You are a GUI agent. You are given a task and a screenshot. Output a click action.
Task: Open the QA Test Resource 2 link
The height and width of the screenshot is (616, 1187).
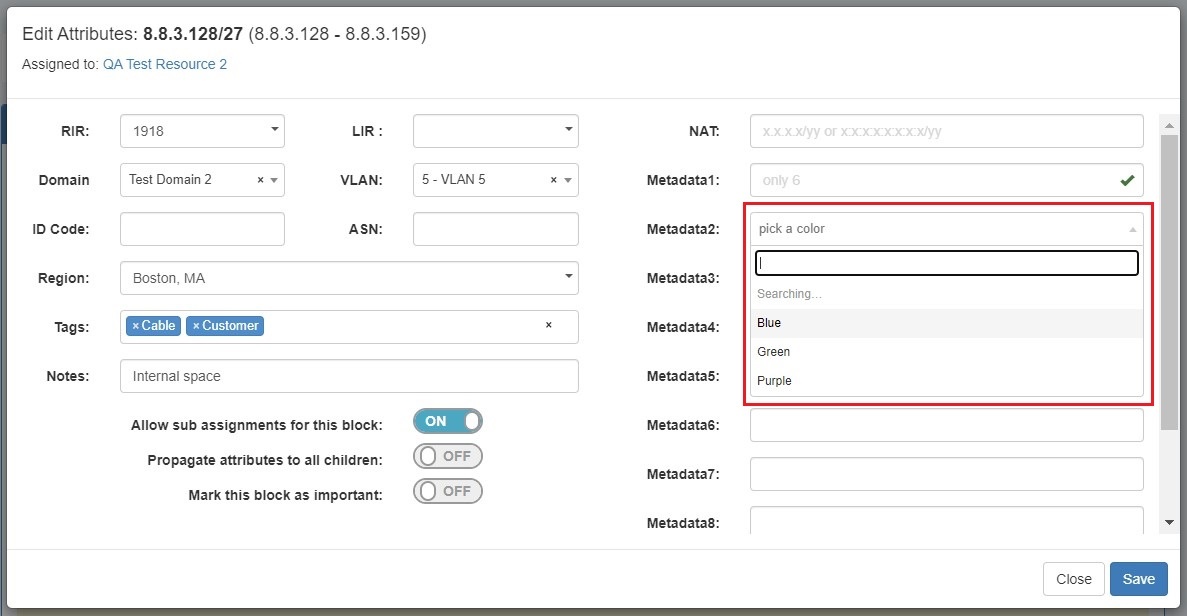click(x=164, y=64)
